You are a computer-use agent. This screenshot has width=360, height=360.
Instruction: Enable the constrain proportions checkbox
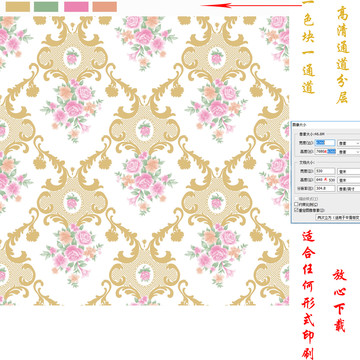click(x=296, y=204)
